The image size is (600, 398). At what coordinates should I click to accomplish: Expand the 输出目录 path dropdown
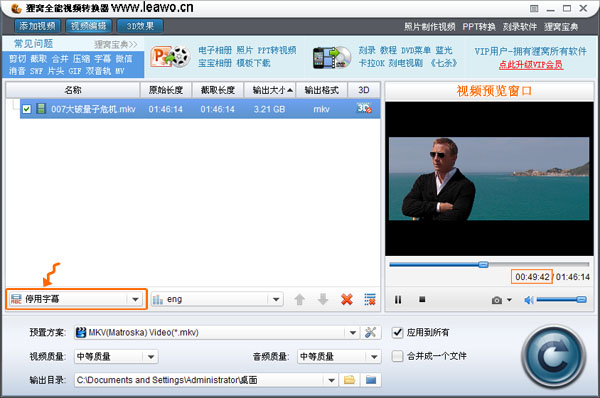(331, 380)
